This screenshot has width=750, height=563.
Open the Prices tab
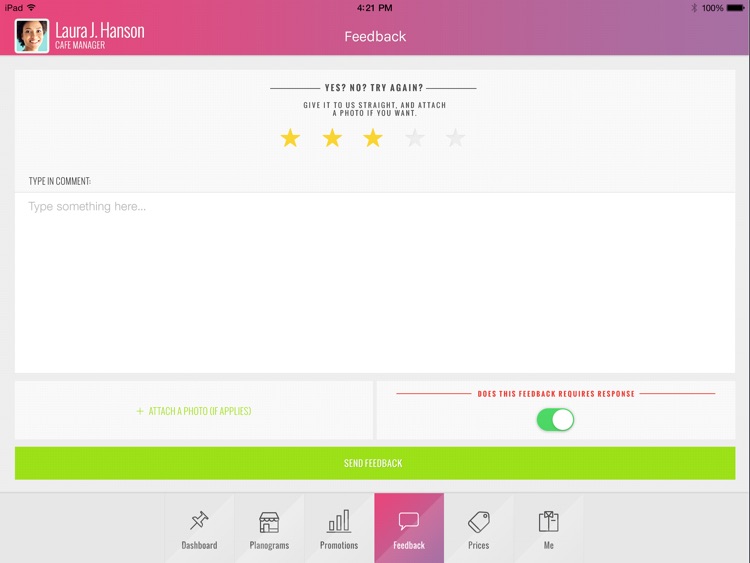pos(479,528)
